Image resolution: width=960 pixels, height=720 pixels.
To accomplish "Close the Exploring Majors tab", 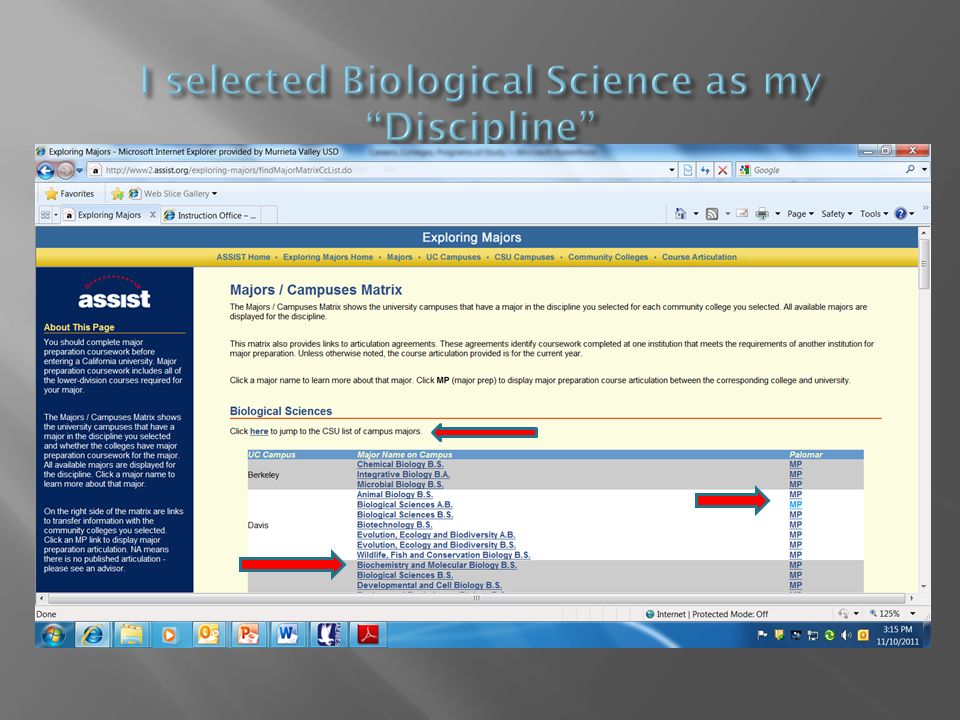I will tap(152, 215).
